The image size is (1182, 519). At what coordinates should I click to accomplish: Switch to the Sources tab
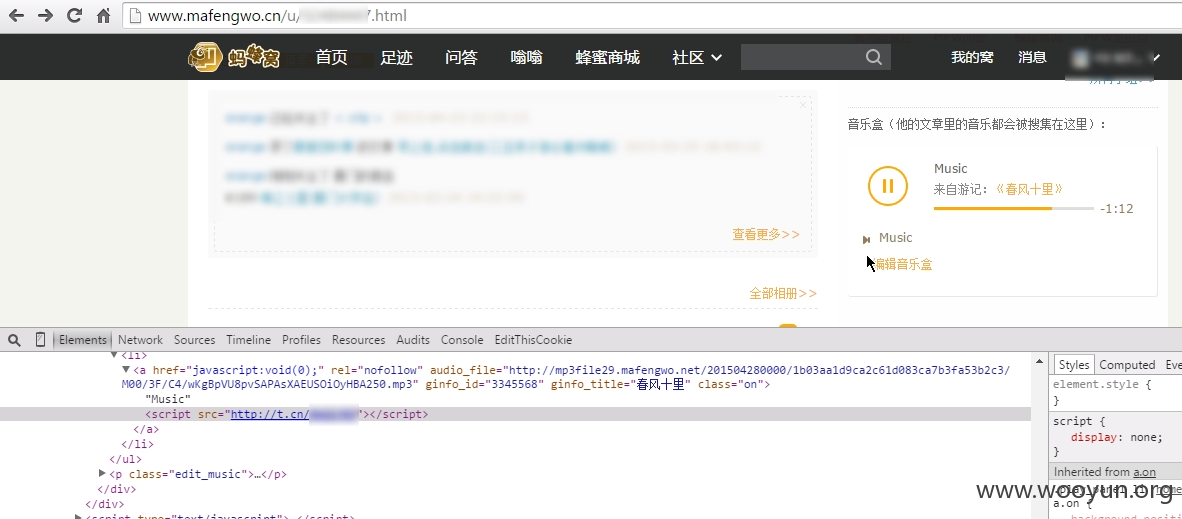[194, 340]
